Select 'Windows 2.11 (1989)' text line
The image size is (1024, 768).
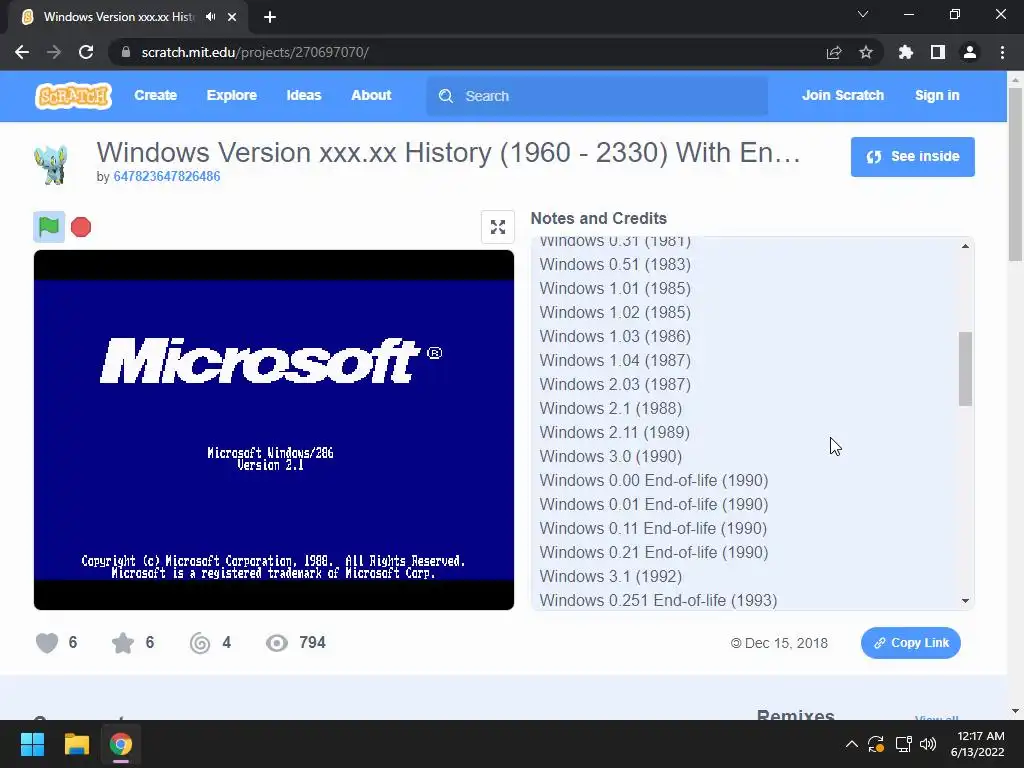615,432
